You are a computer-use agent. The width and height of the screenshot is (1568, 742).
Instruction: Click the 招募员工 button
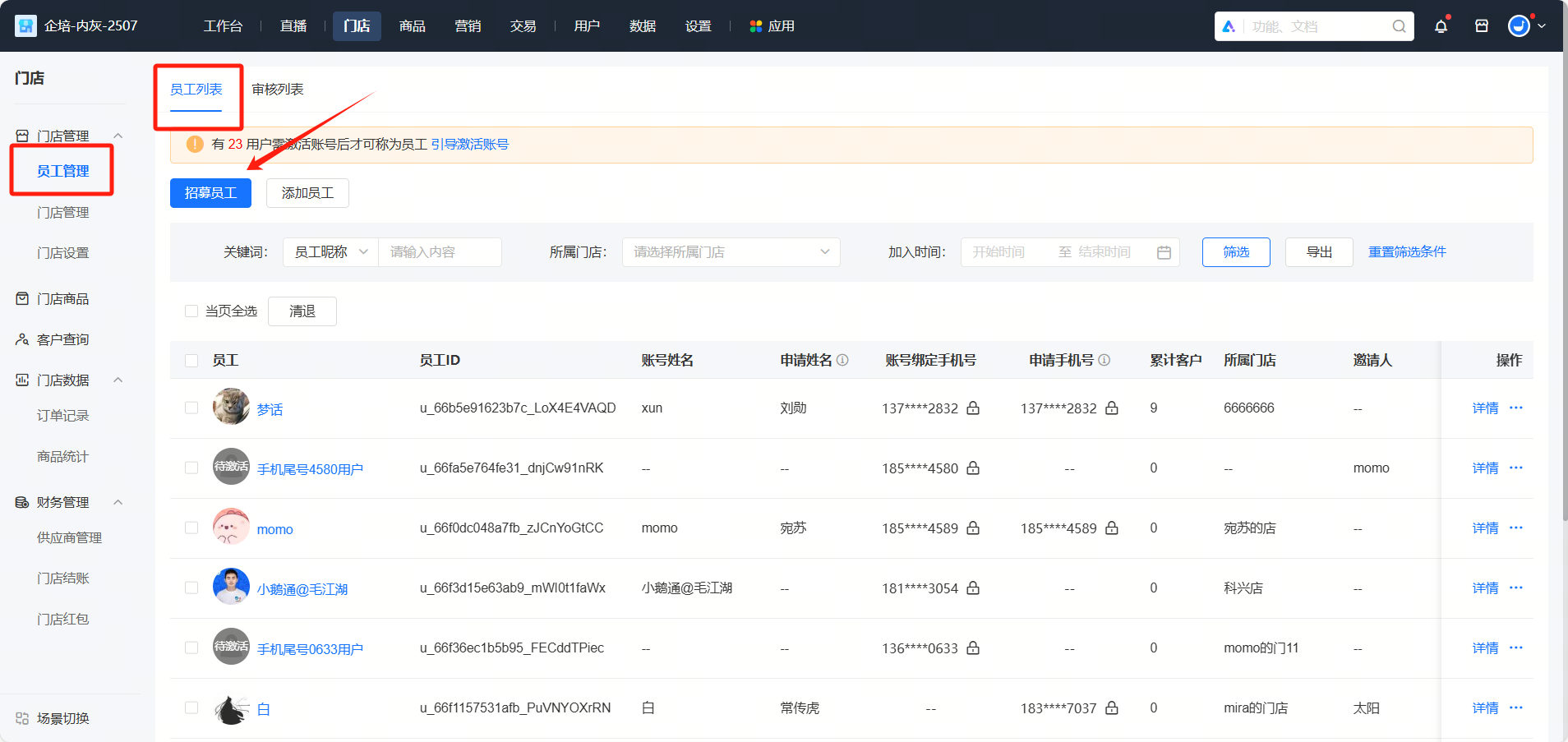coord(210,193)
